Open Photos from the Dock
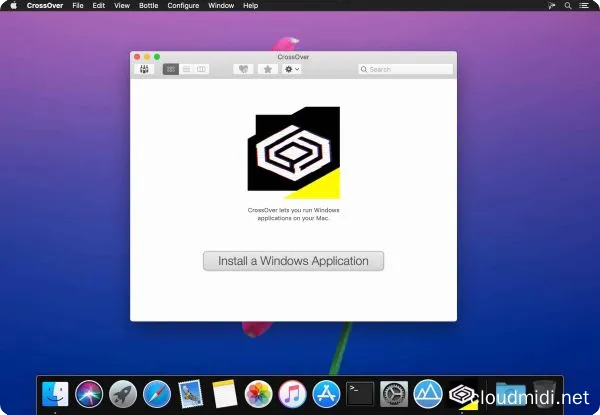Image resolution: width=600 pixels, height=415 pixels. [x=258, y=394]
